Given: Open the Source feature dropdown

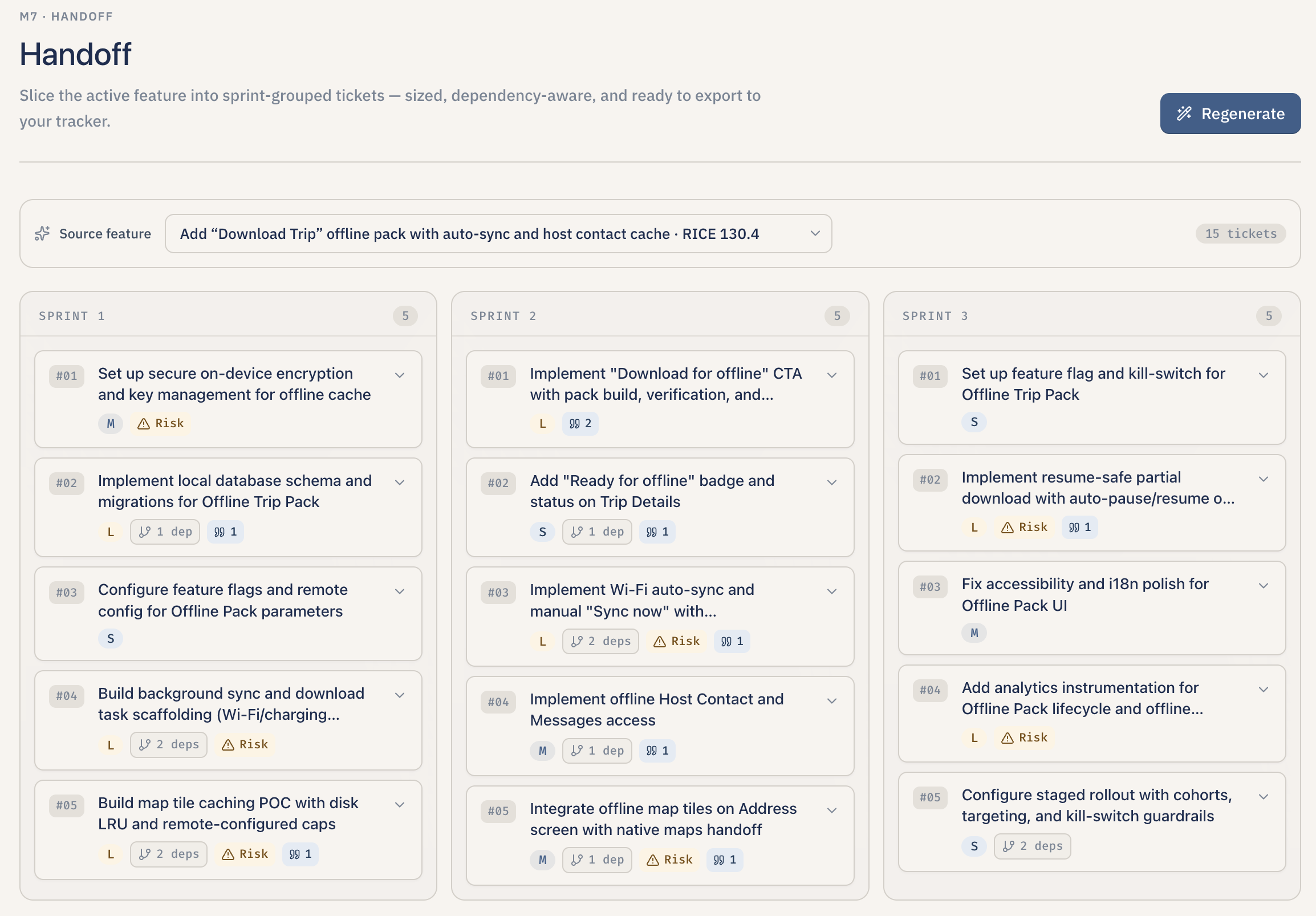Looking at the screenshot, I should pyautogui.click(x=498, y=233).
